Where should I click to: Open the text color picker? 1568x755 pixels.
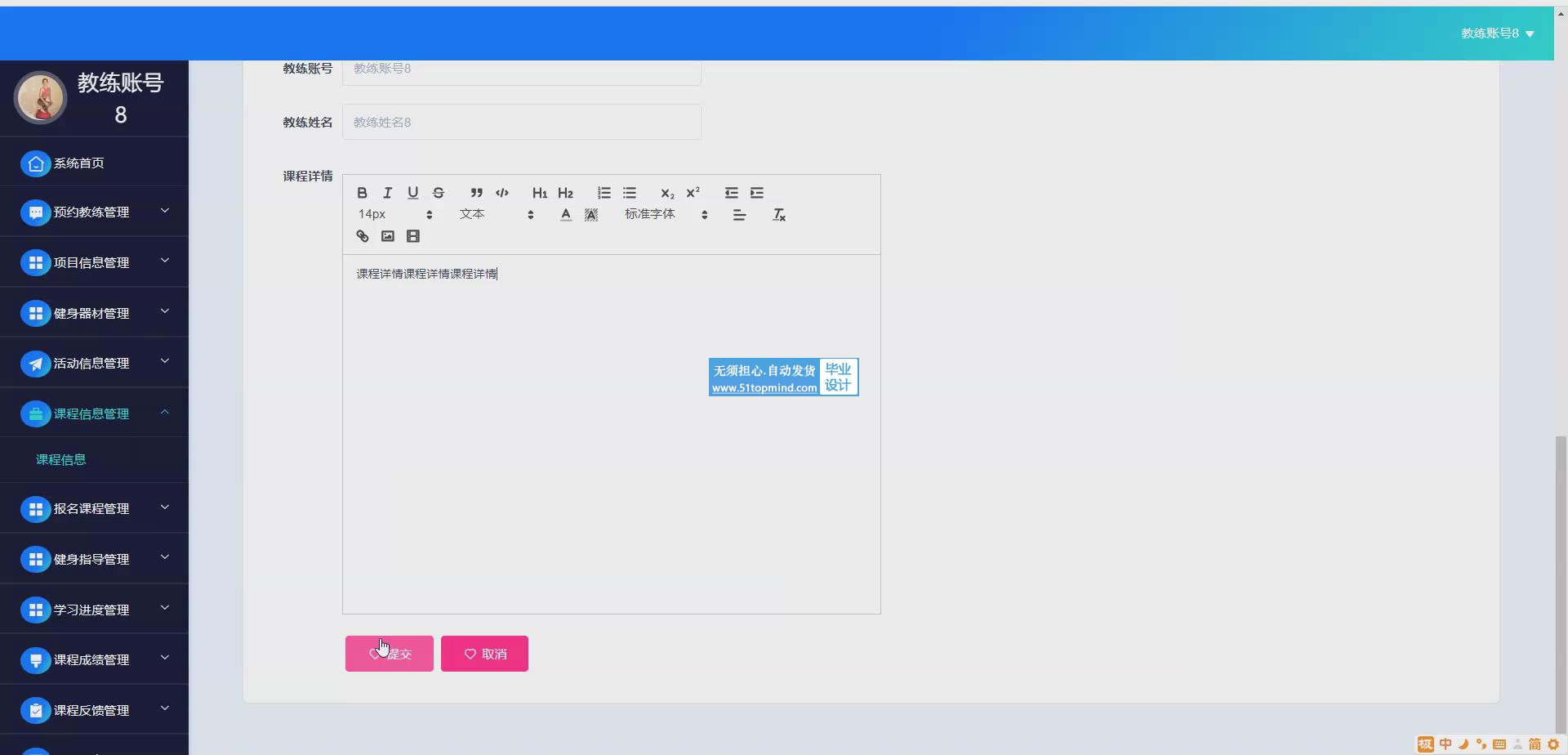tap(565, 215)
